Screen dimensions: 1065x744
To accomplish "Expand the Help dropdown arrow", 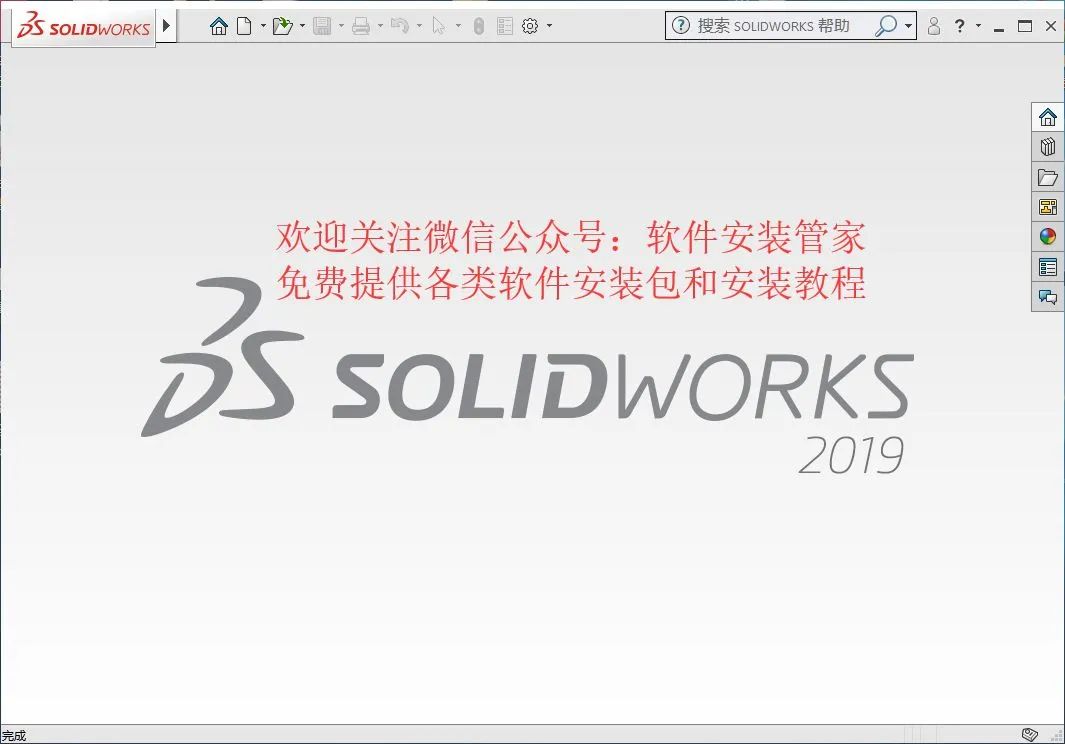I will [978, 26].
